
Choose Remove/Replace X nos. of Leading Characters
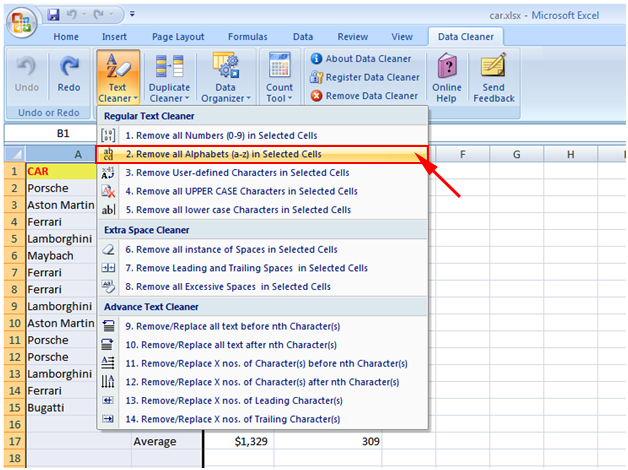(263, 401)
